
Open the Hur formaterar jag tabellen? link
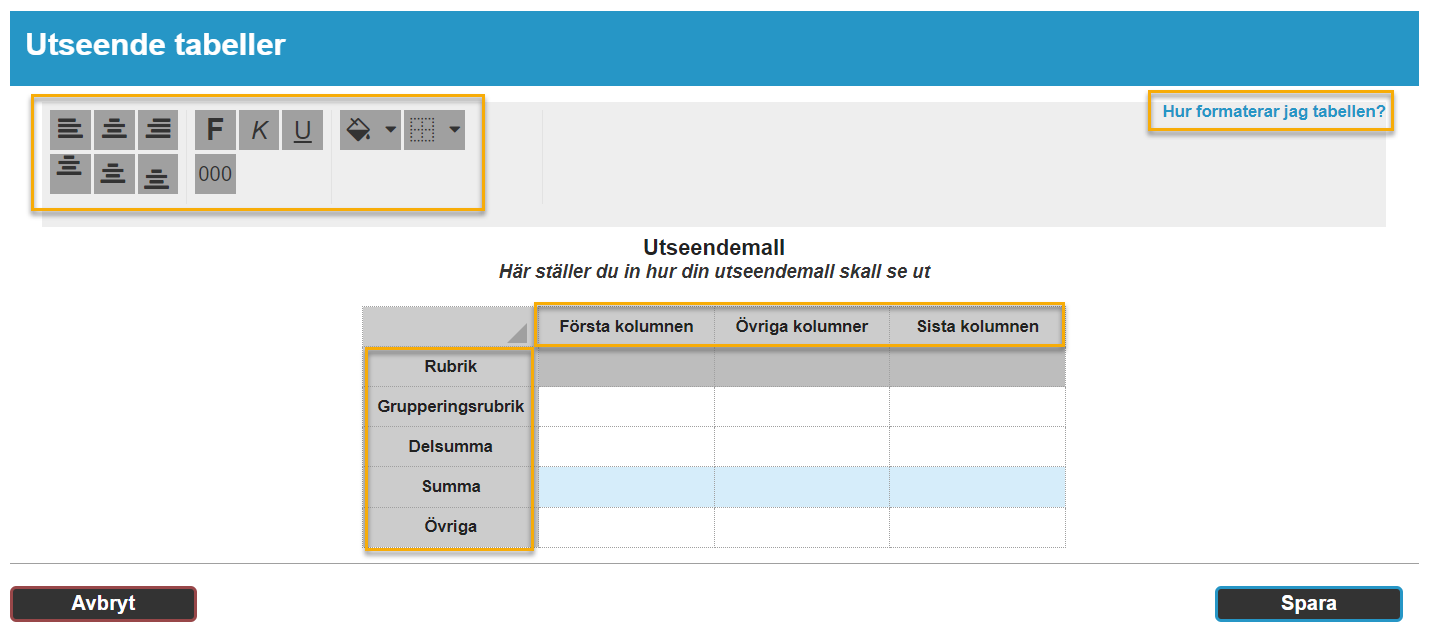coord(1273,112)
